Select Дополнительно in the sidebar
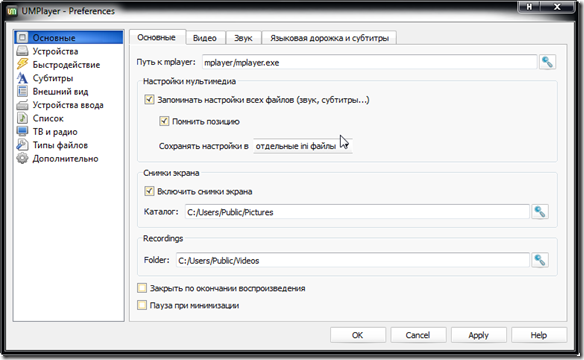This screenshot has width=584, height=360. 69,158
